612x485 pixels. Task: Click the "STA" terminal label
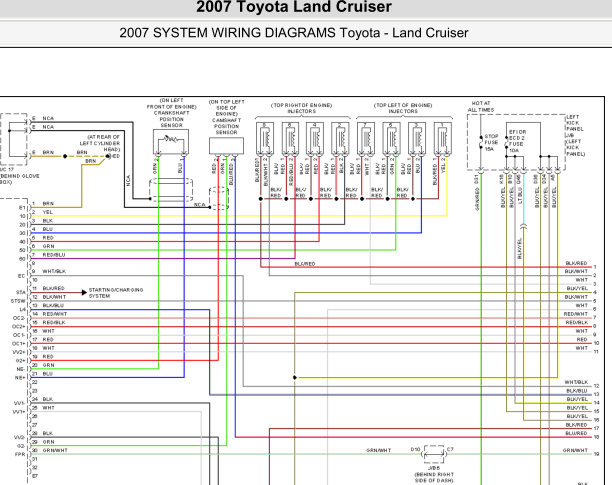pos(21,293)
